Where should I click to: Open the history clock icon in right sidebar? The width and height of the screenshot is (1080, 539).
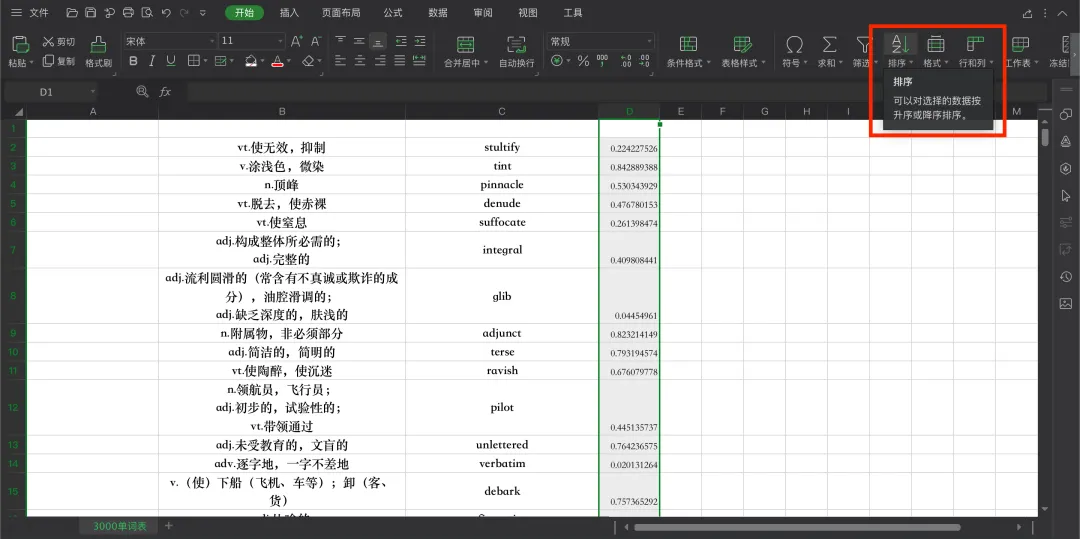(1066, 276)
